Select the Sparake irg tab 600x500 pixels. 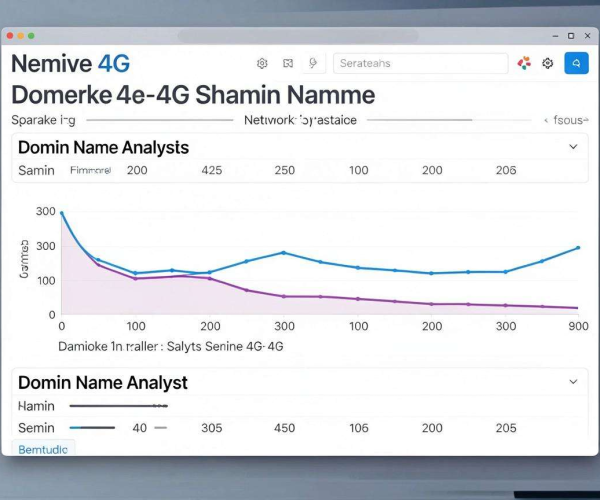point(43,120)
